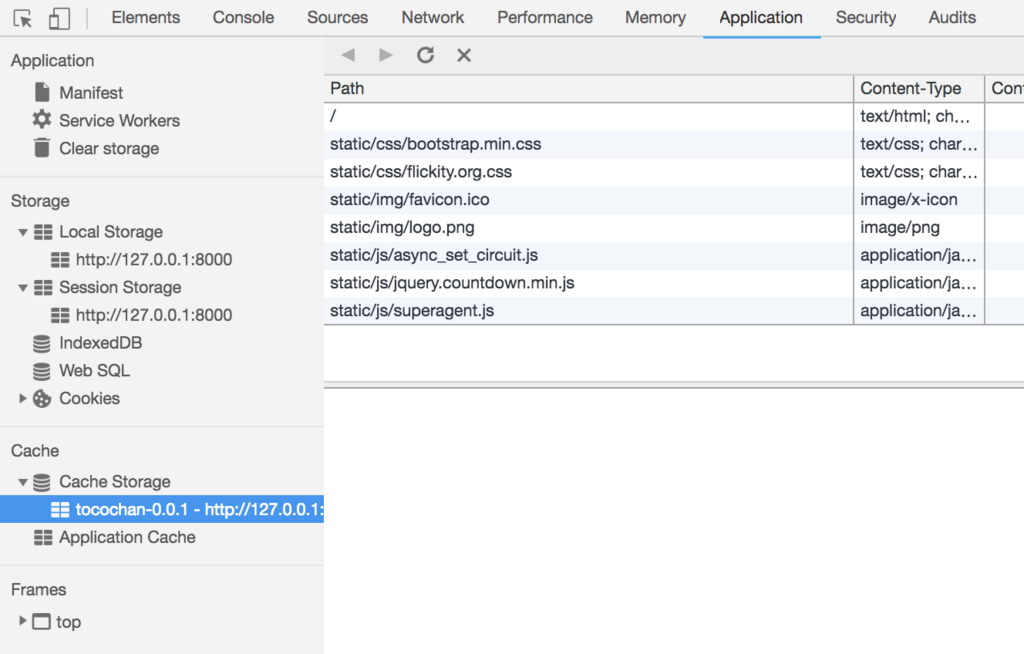Go to previous page of cache entries
This screenshot has height=654, width=1024.
point(348,55)
